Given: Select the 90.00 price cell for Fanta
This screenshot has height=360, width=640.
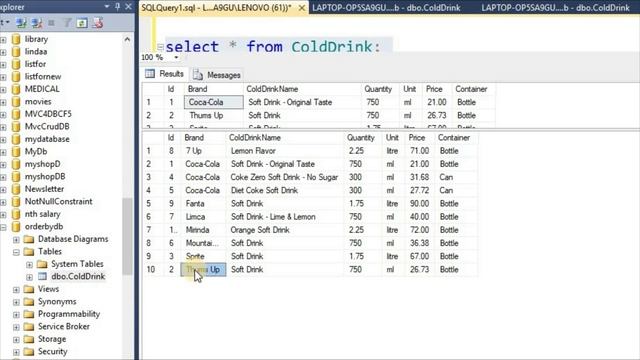Looking at the screenshot, I should (x=420, y=204).
